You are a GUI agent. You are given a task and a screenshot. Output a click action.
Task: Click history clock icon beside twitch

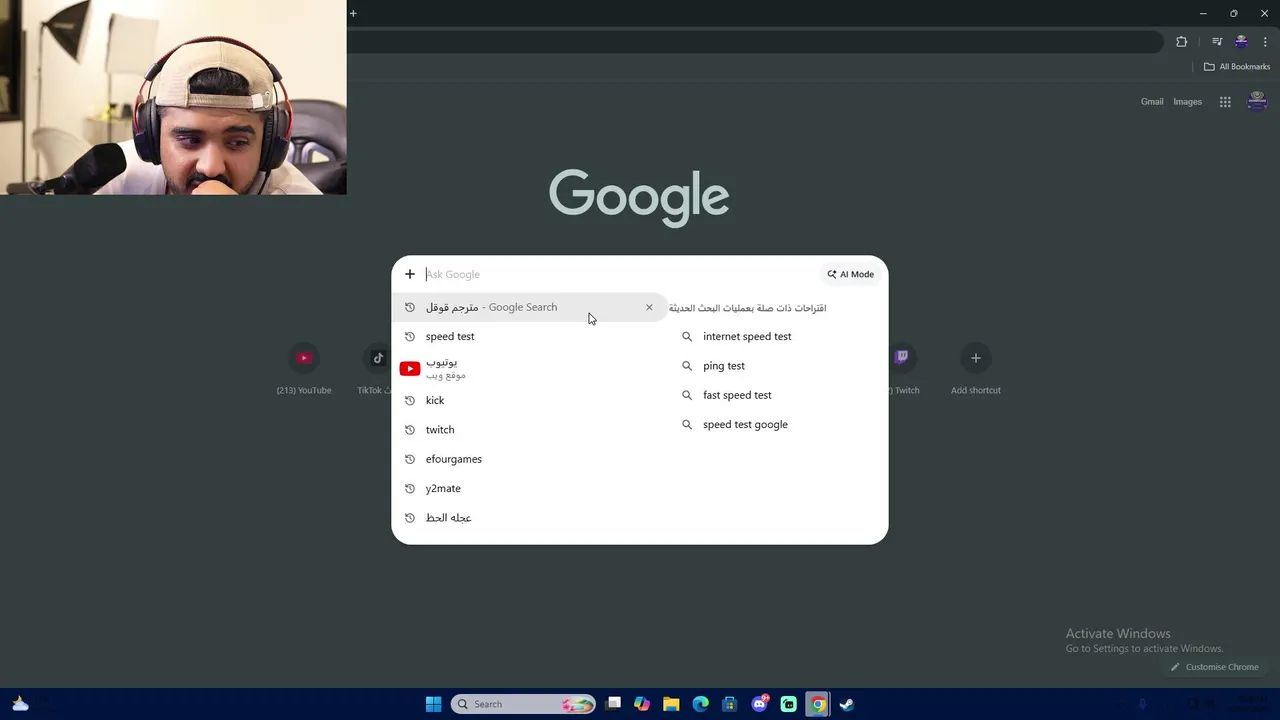point(410,429)
